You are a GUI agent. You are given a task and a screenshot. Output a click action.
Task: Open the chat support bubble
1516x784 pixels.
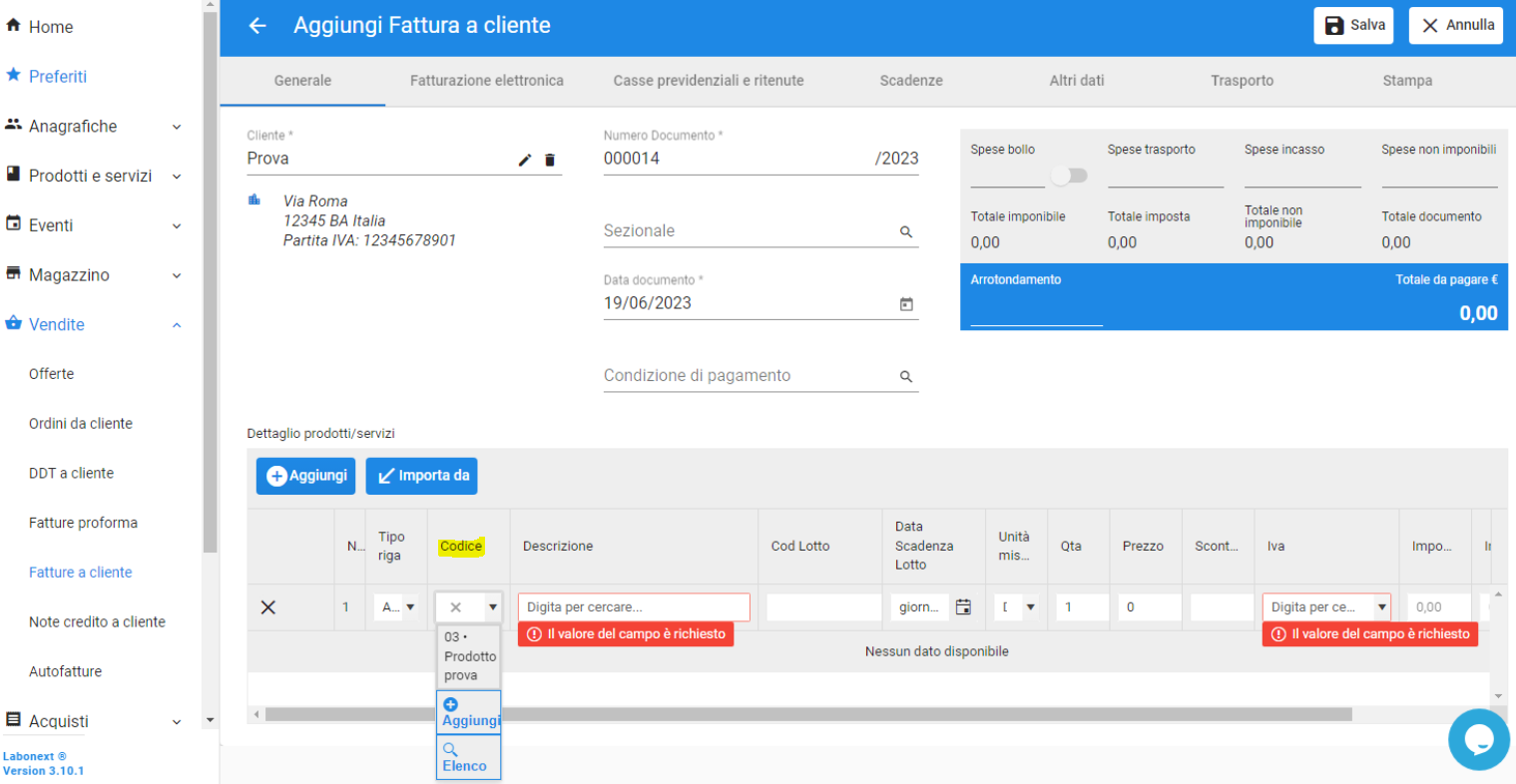[x=1478, y=739]
